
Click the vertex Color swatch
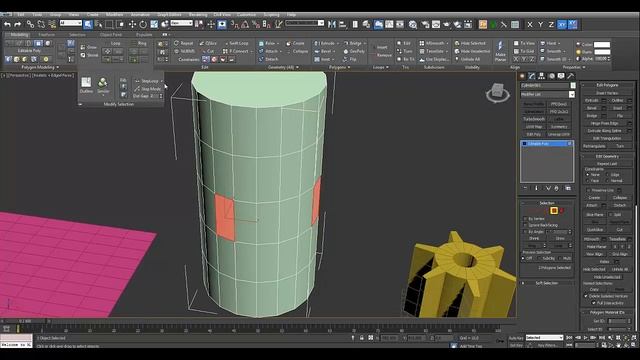coord(602,44)
